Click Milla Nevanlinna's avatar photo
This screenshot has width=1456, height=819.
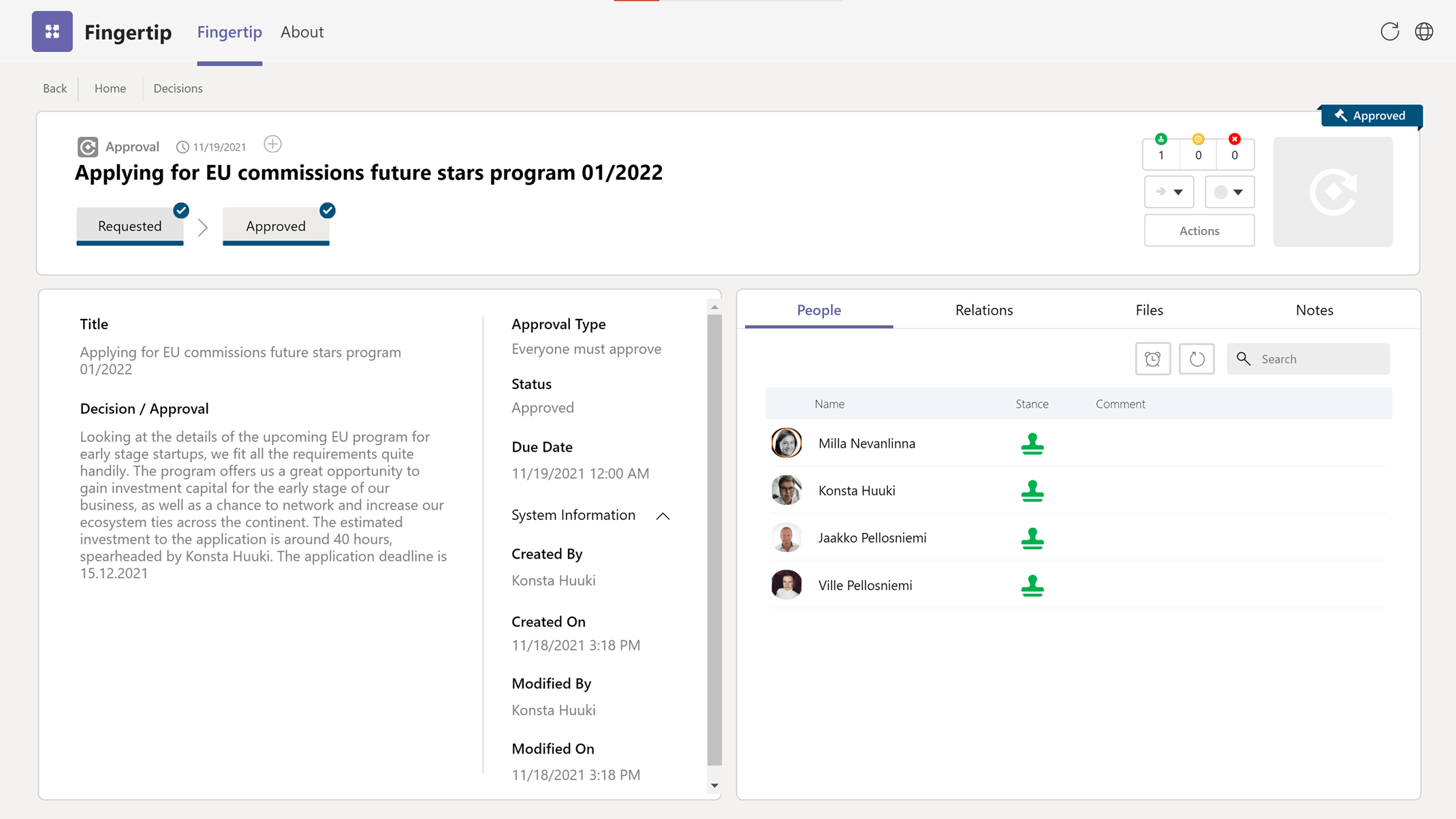(787, 443)
